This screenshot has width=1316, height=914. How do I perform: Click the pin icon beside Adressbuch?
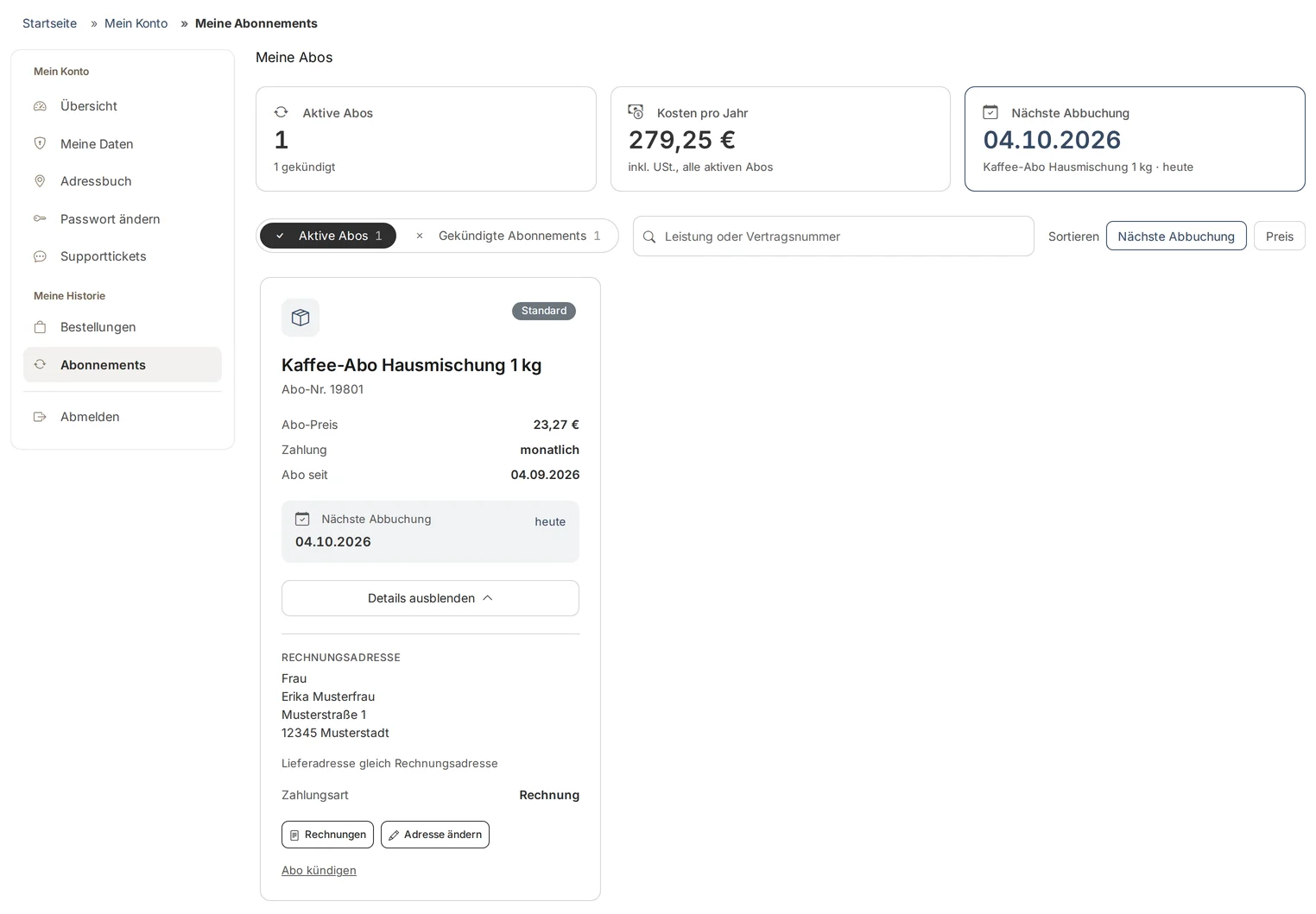coord(40,181)
